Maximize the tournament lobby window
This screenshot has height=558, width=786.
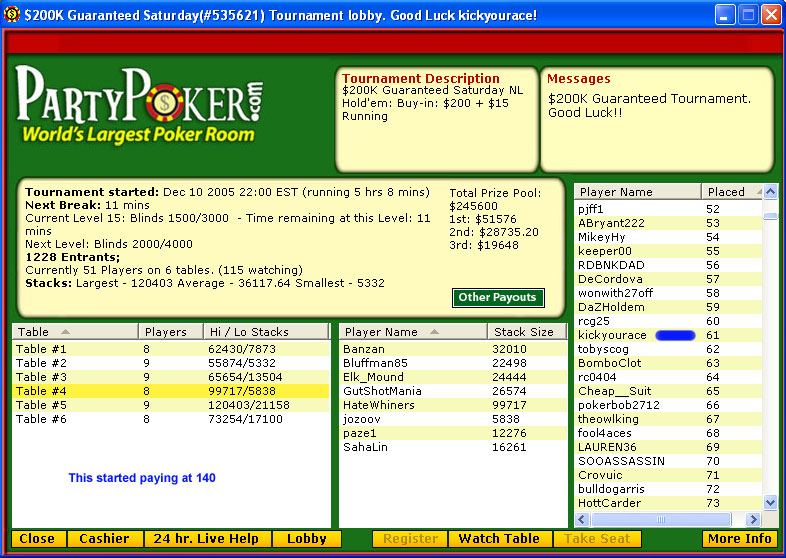click(x=748, y=15)
